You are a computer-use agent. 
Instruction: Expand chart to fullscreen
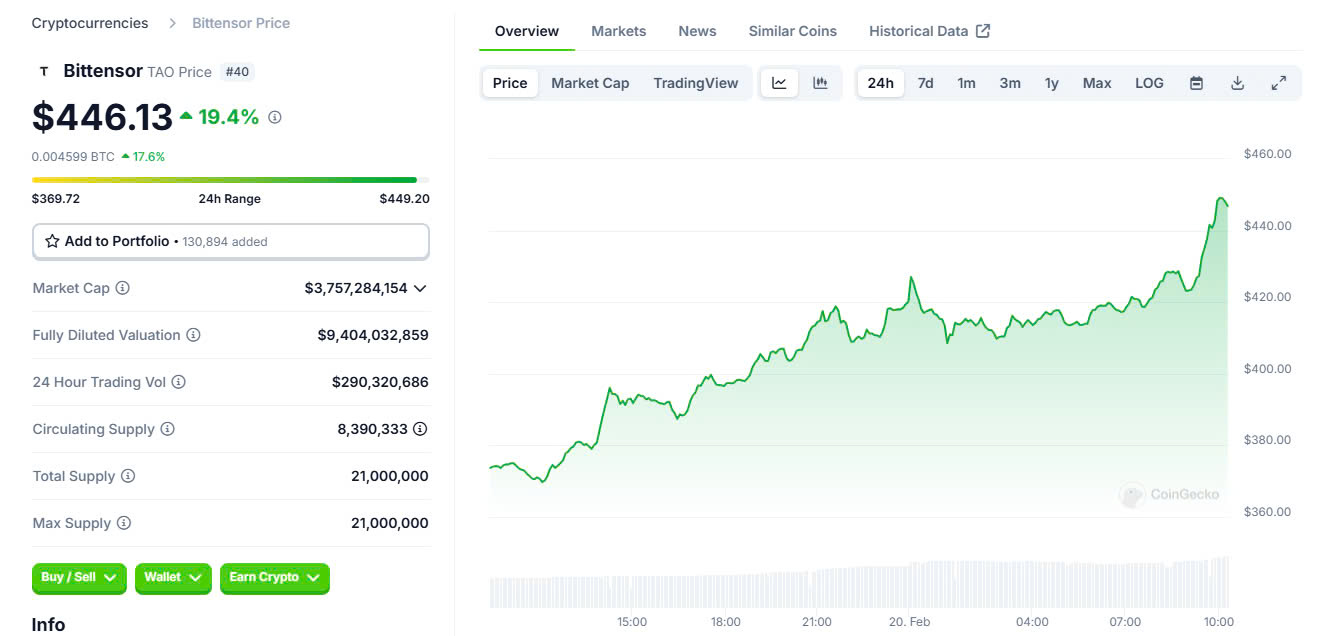coord(1278,83)
